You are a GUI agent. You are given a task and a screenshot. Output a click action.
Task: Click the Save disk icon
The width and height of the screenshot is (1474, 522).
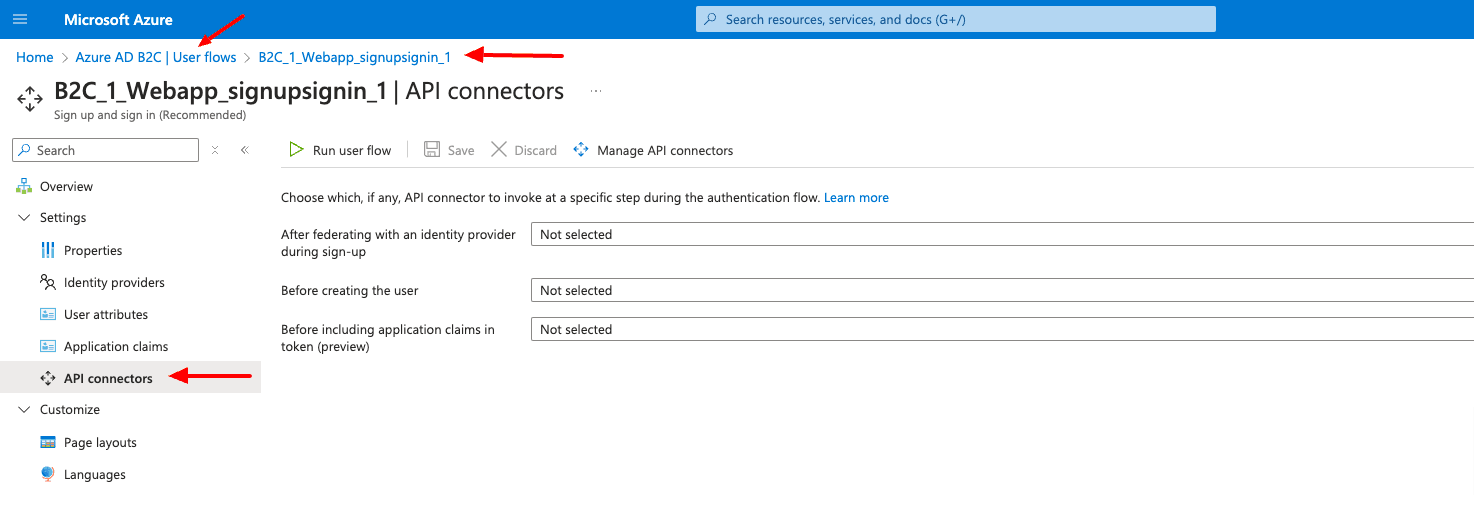tap(432, 150)
